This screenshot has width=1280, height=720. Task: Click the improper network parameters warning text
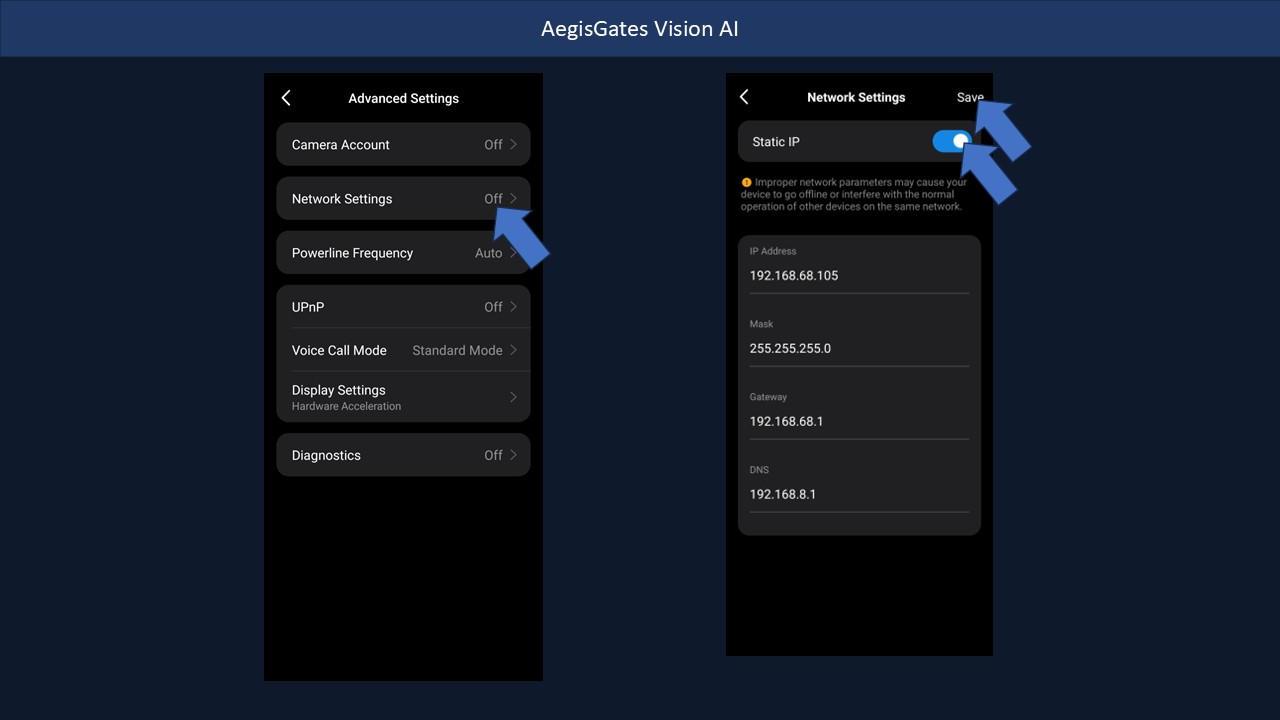pos(854,194)
